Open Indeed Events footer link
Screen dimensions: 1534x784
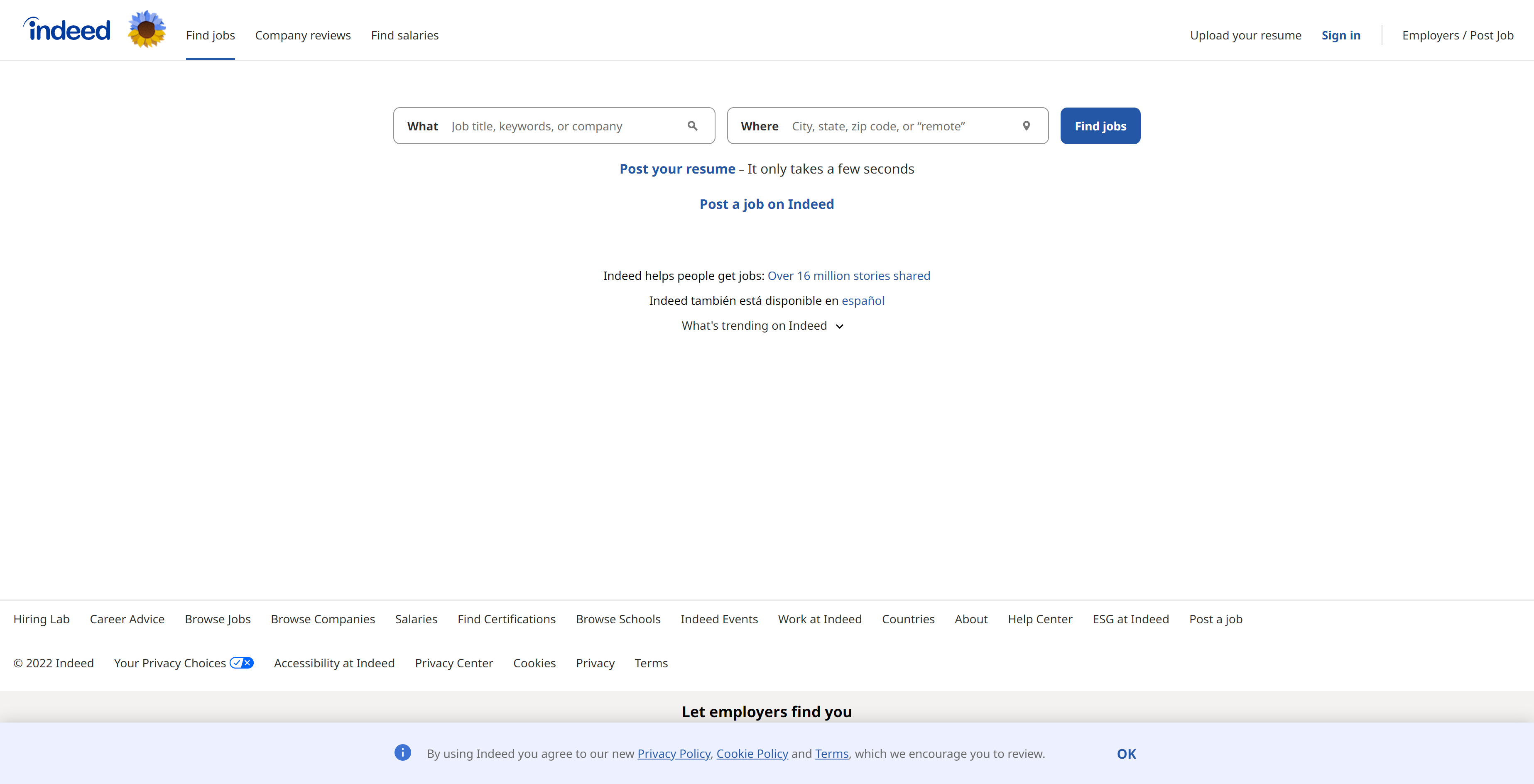coord(719,619)
